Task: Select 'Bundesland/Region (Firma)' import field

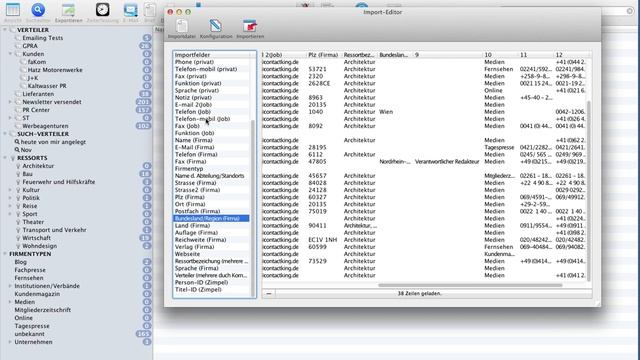Action: point(211,218)
